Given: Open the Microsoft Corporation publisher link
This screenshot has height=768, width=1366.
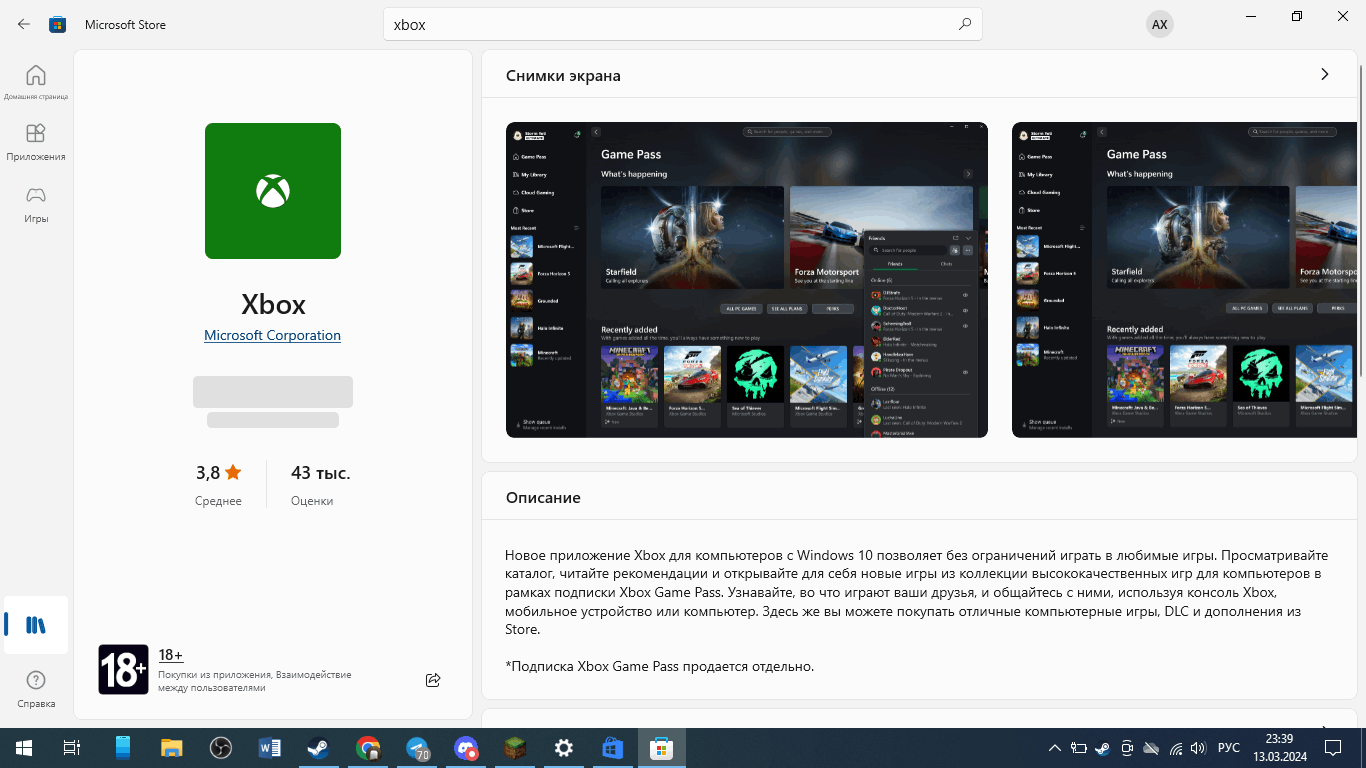Looking at the screenshot, I should (x=273, y=335).
